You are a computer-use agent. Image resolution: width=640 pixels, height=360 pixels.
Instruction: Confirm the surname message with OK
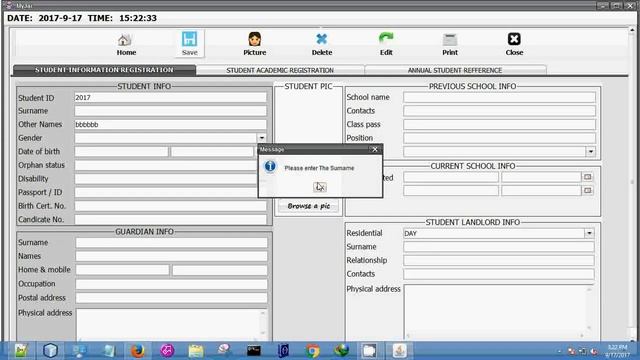tap(320, 187)
